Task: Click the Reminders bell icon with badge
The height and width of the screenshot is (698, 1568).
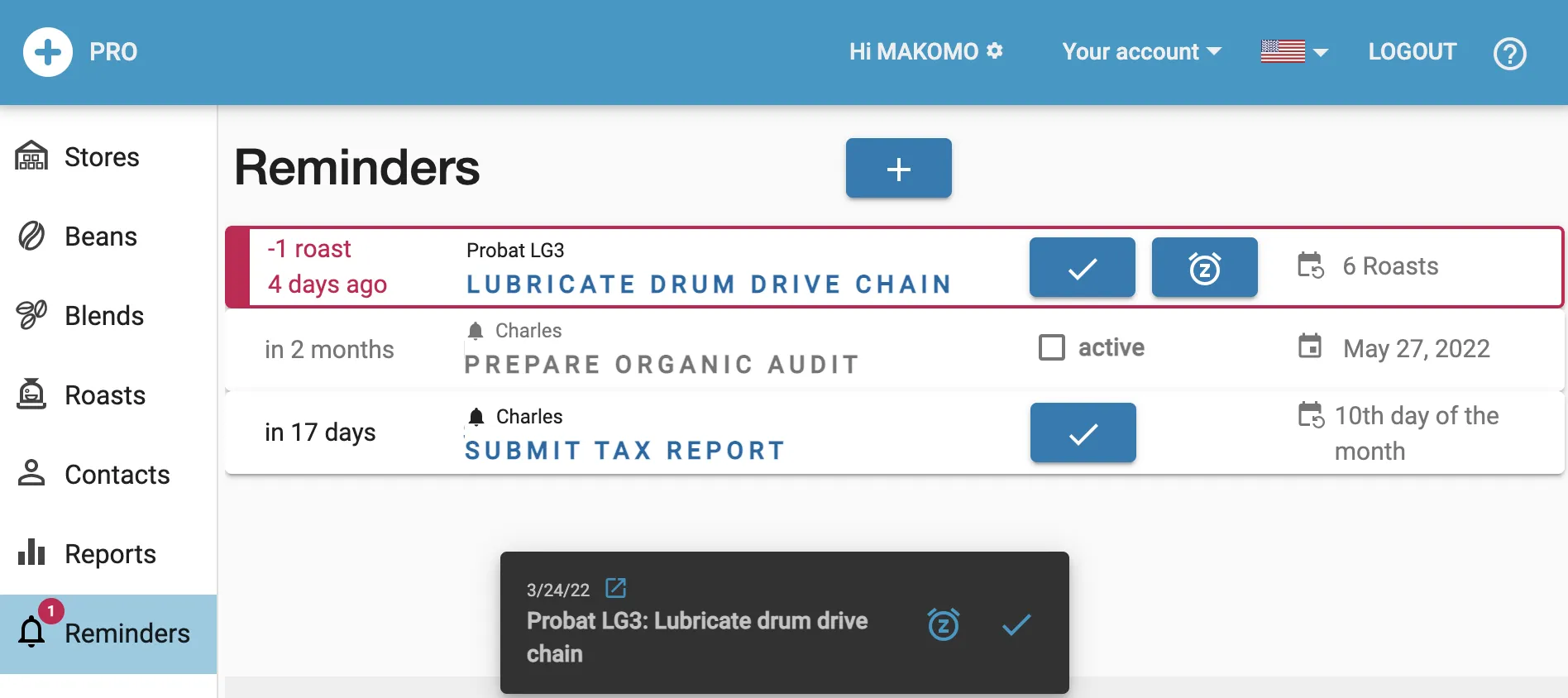Action: point(32,631)
